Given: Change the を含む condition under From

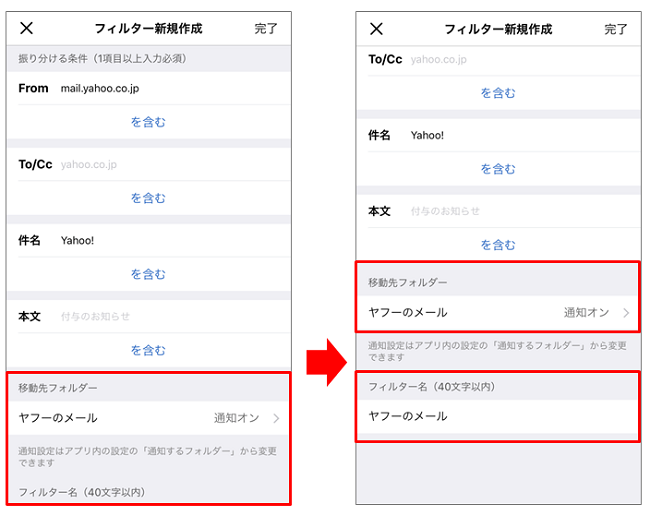Looking at the screenshot, I should click(x=148, y=122).
